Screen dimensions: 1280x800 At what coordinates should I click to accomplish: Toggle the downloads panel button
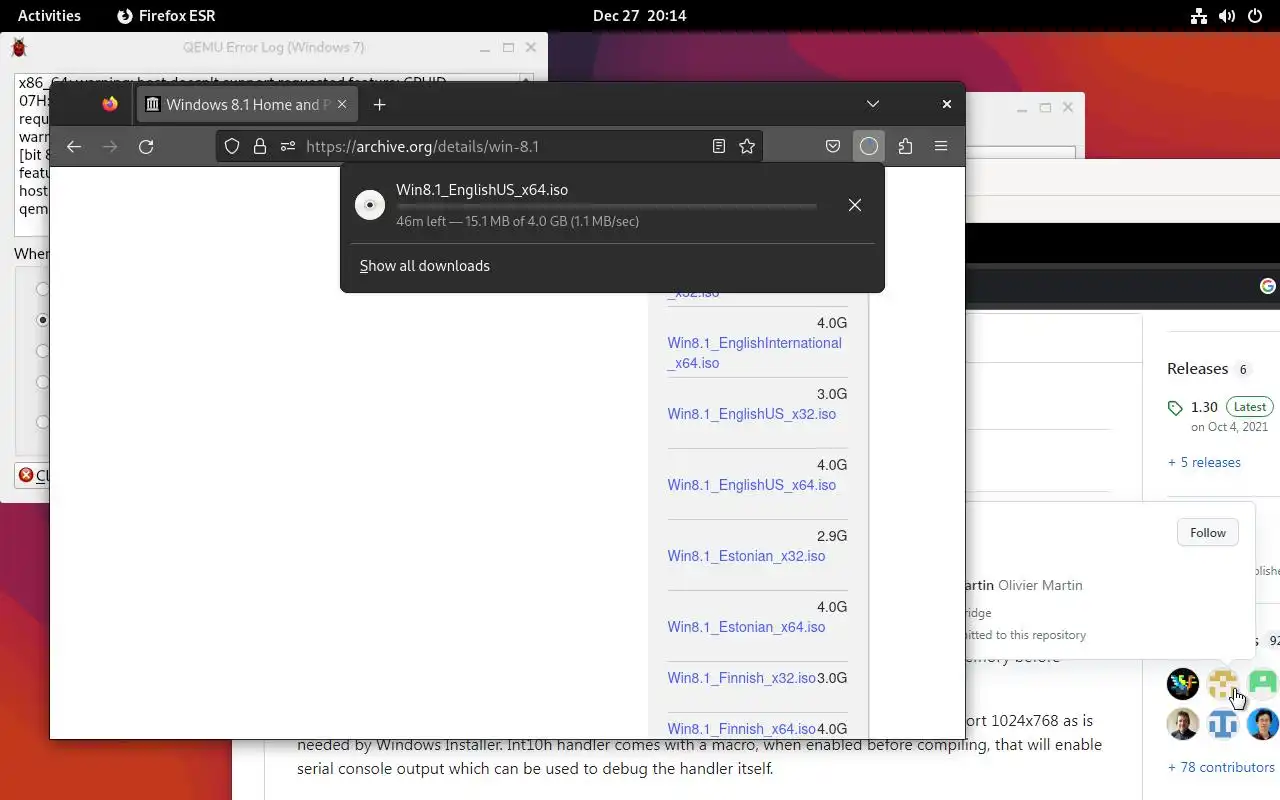click(869, 146)
